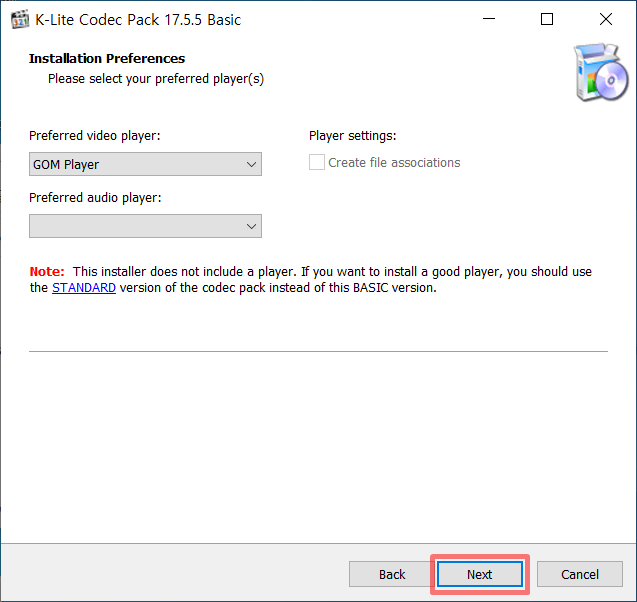Click the Installation Preferences heading
Screen dimensions: 637x602
tap(107, 58)
